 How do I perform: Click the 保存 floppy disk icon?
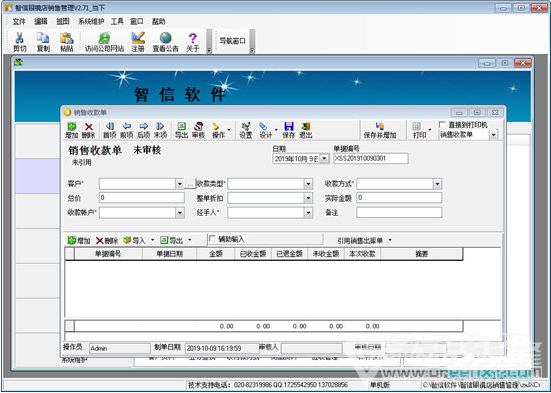click(289, 127)
